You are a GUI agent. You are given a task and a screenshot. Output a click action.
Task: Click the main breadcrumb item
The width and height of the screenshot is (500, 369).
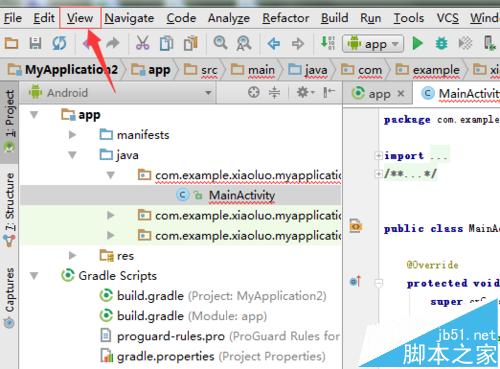253,70
